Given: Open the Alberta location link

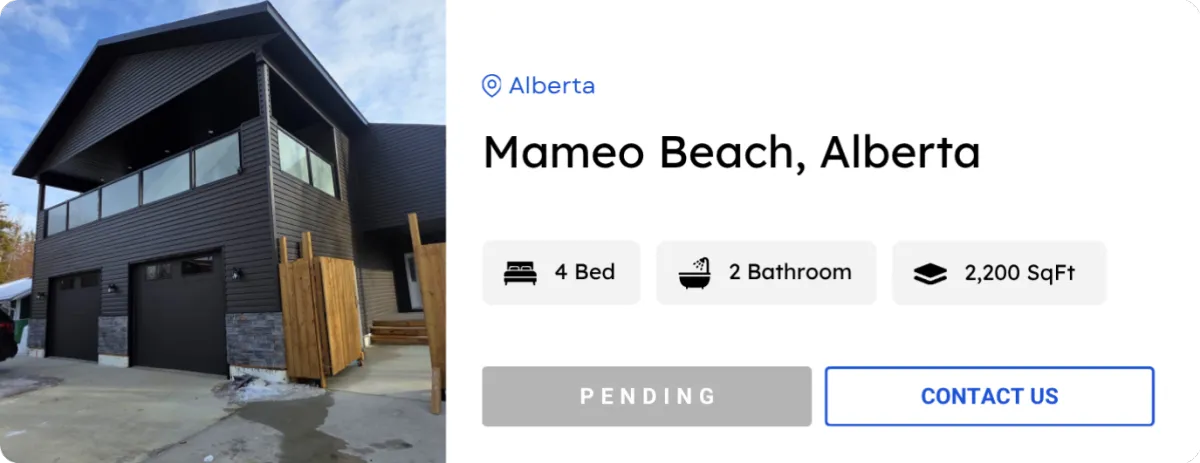Looking at the screenshot, I should 552,86.
